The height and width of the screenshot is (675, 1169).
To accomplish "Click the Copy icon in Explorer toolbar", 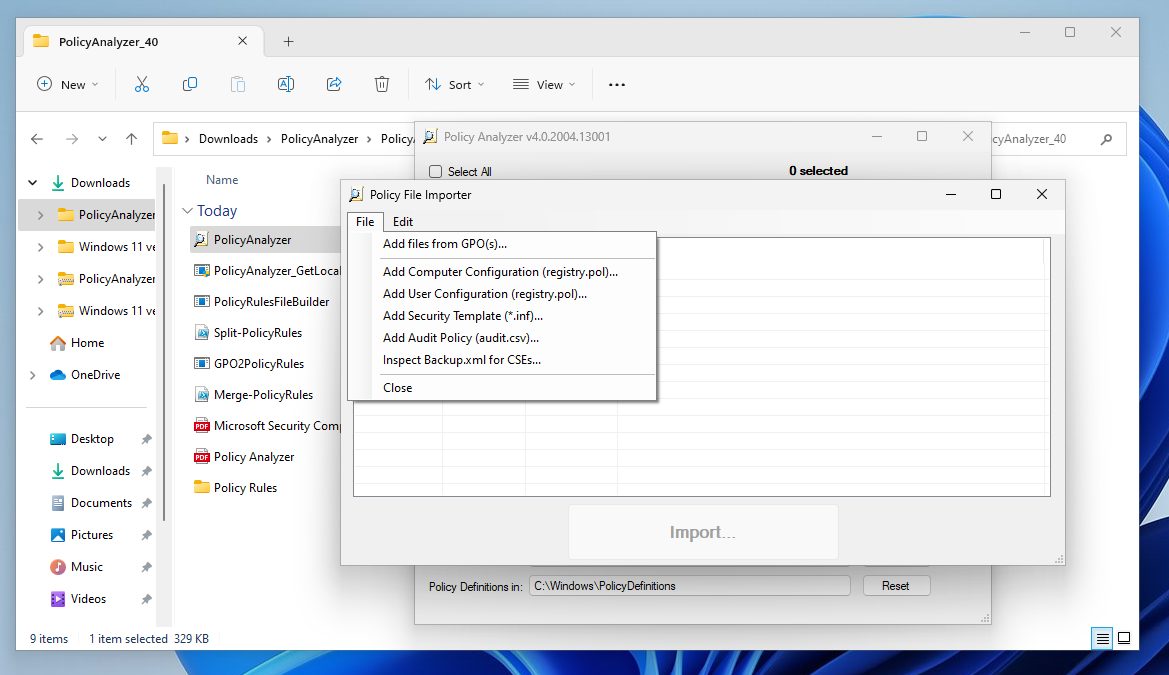I will pos(190,84).
